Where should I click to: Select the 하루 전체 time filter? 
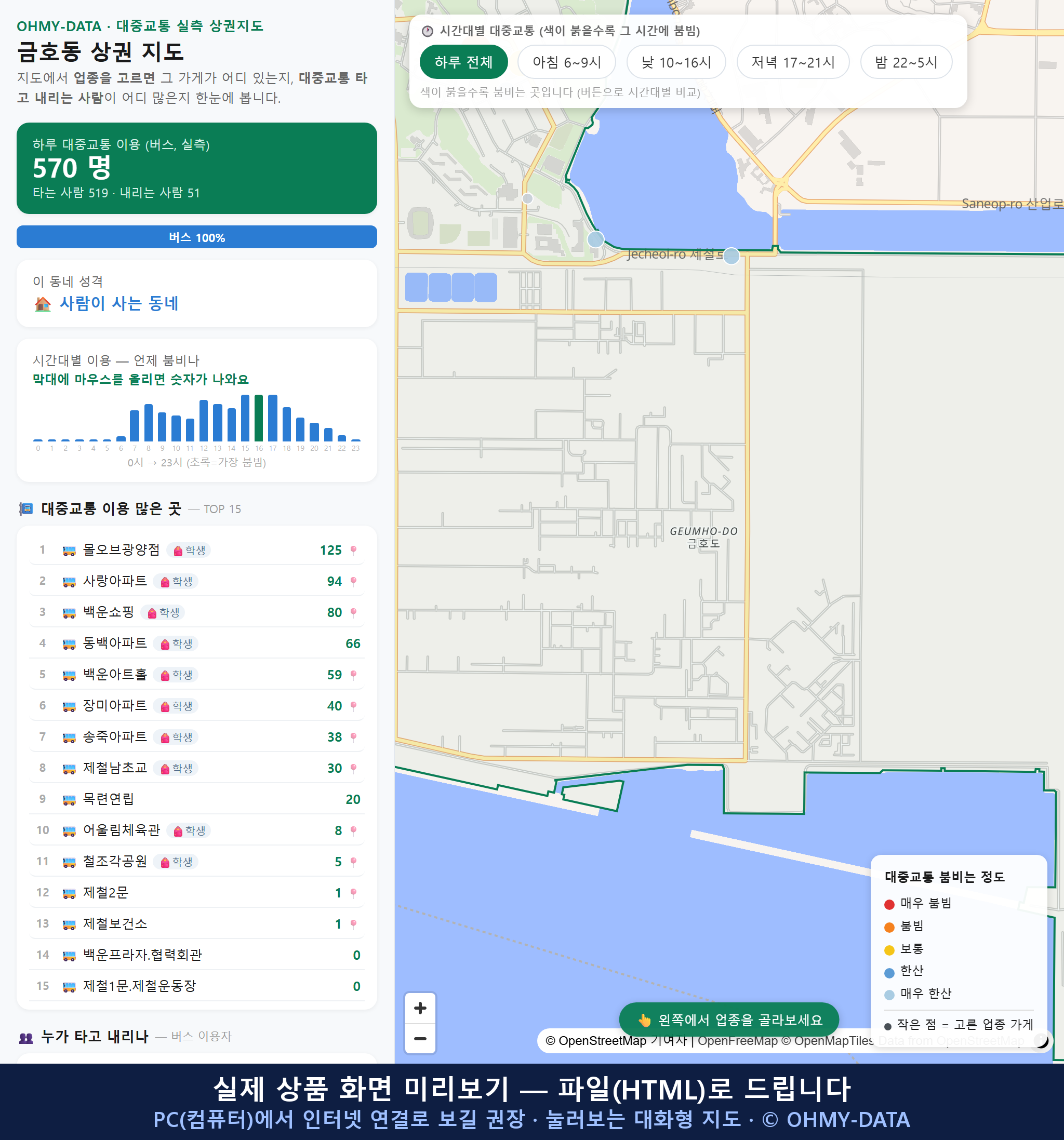point(463,62)
